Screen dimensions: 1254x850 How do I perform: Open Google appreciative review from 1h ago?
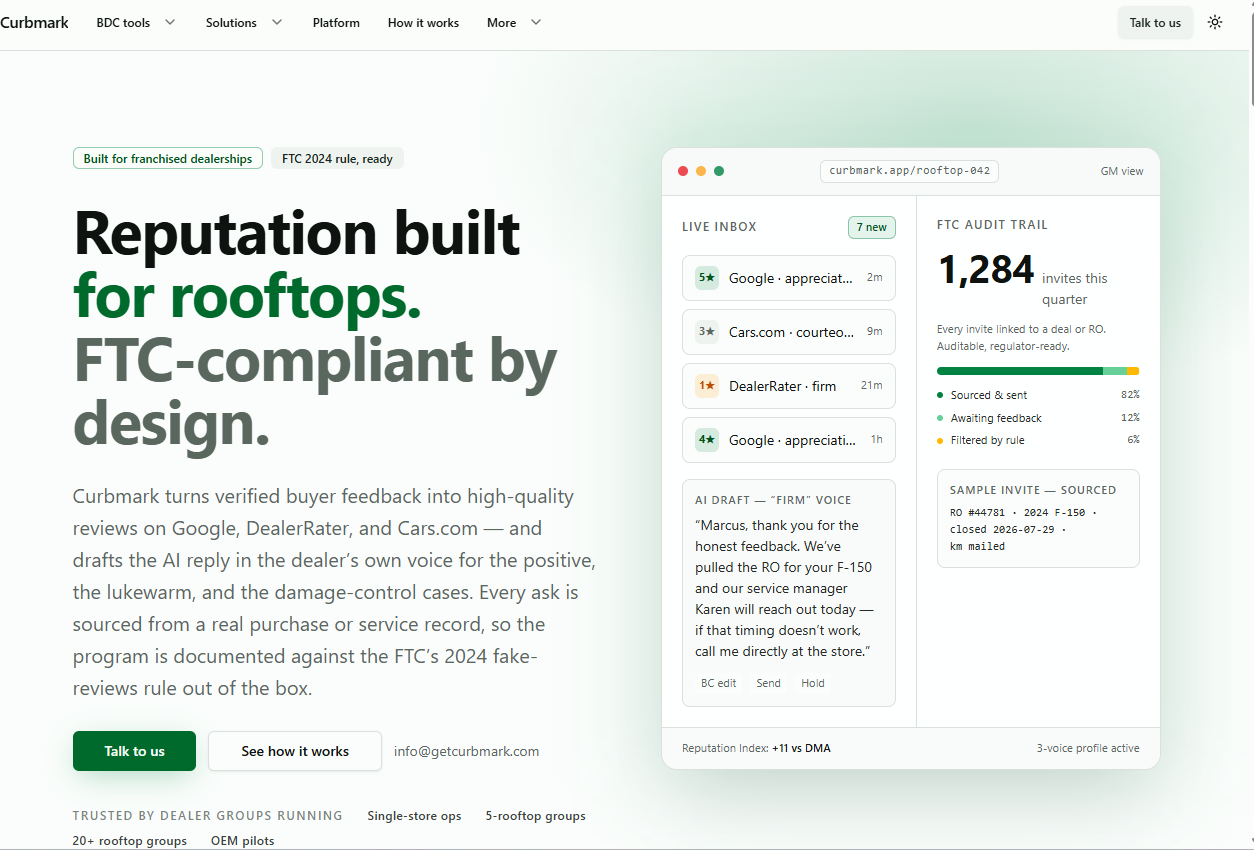coord(789,440)
